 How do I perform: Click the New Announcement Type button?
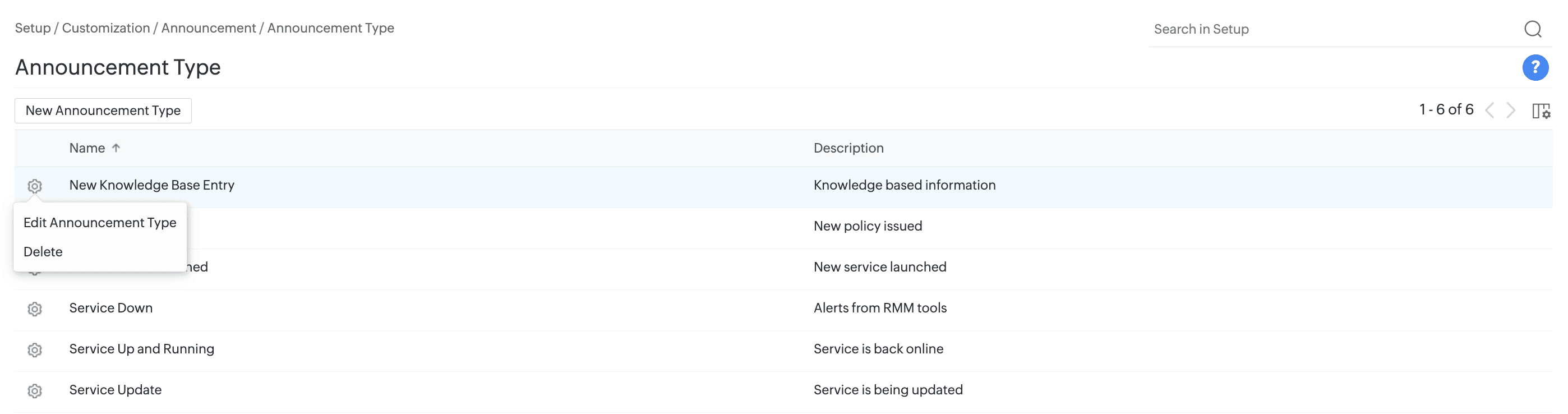(x=103, y=111)
